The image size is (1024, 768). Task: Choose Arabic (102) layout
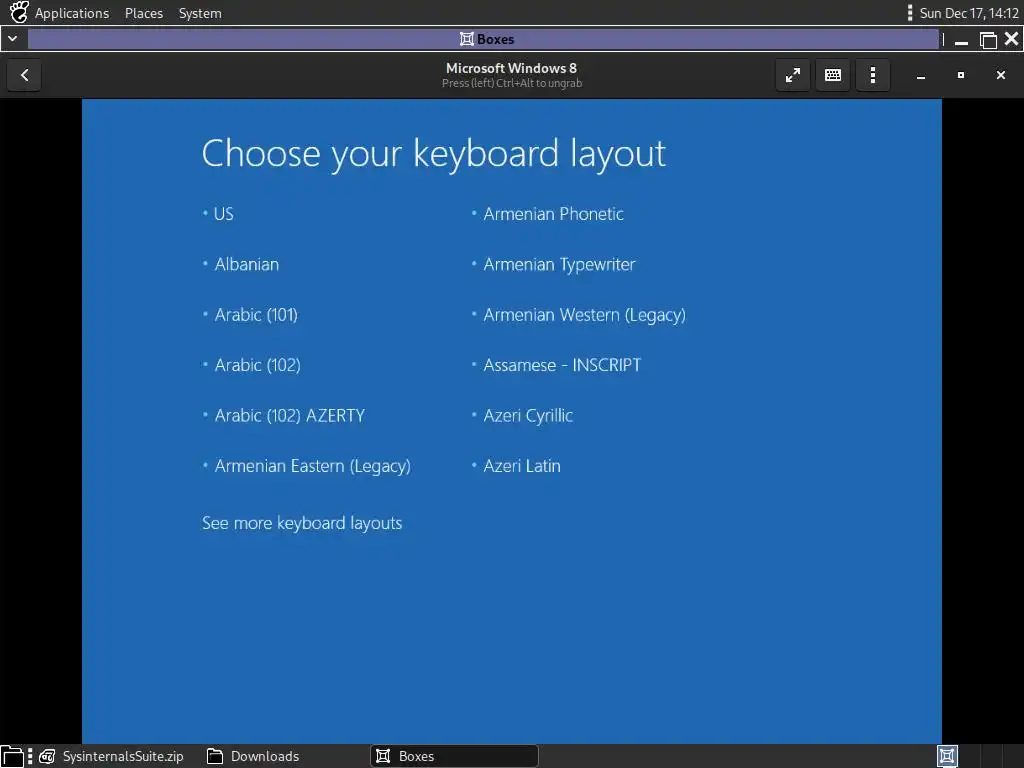tap(257, 365)
